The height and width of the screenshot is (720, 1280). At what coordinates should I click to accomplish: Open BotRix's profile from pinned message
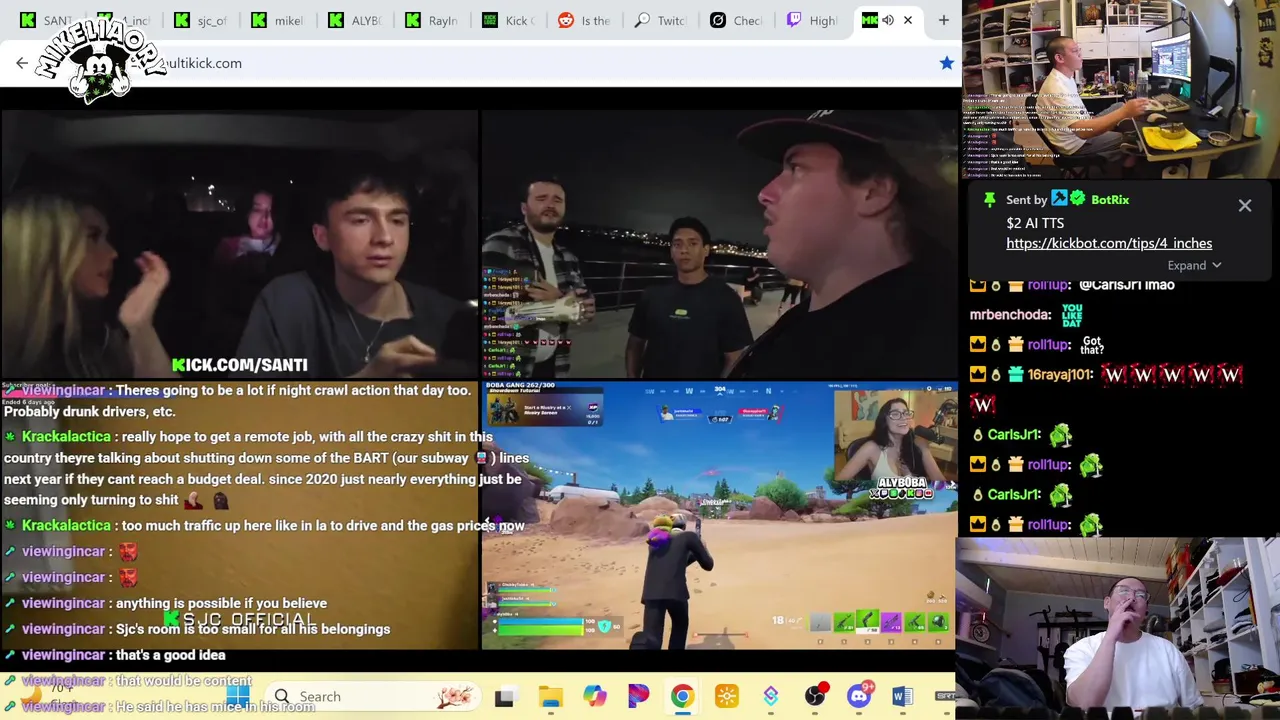1109,200
